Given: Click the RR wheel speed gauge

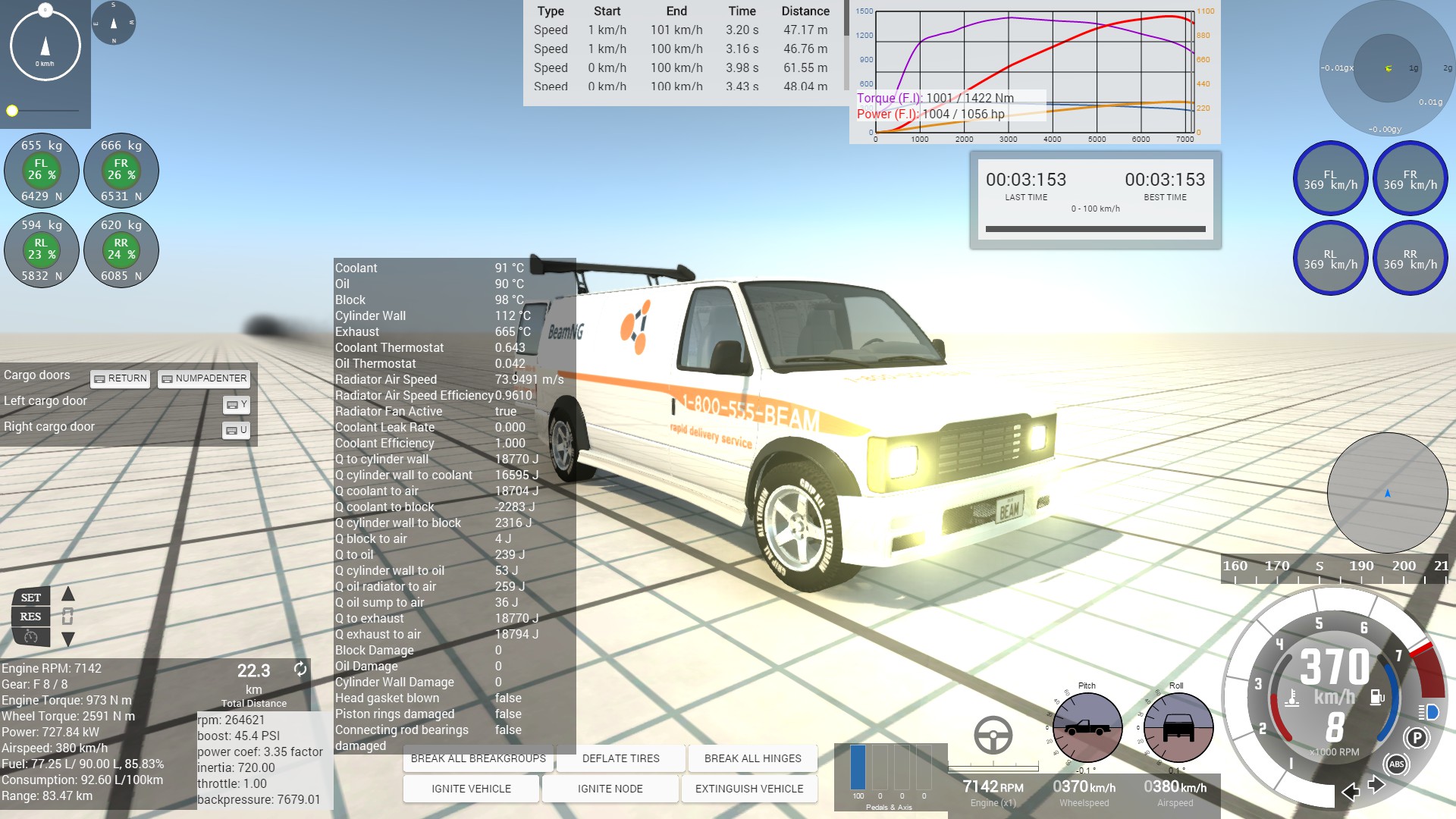Looking at the screenshot, I should coord(1410,259).
